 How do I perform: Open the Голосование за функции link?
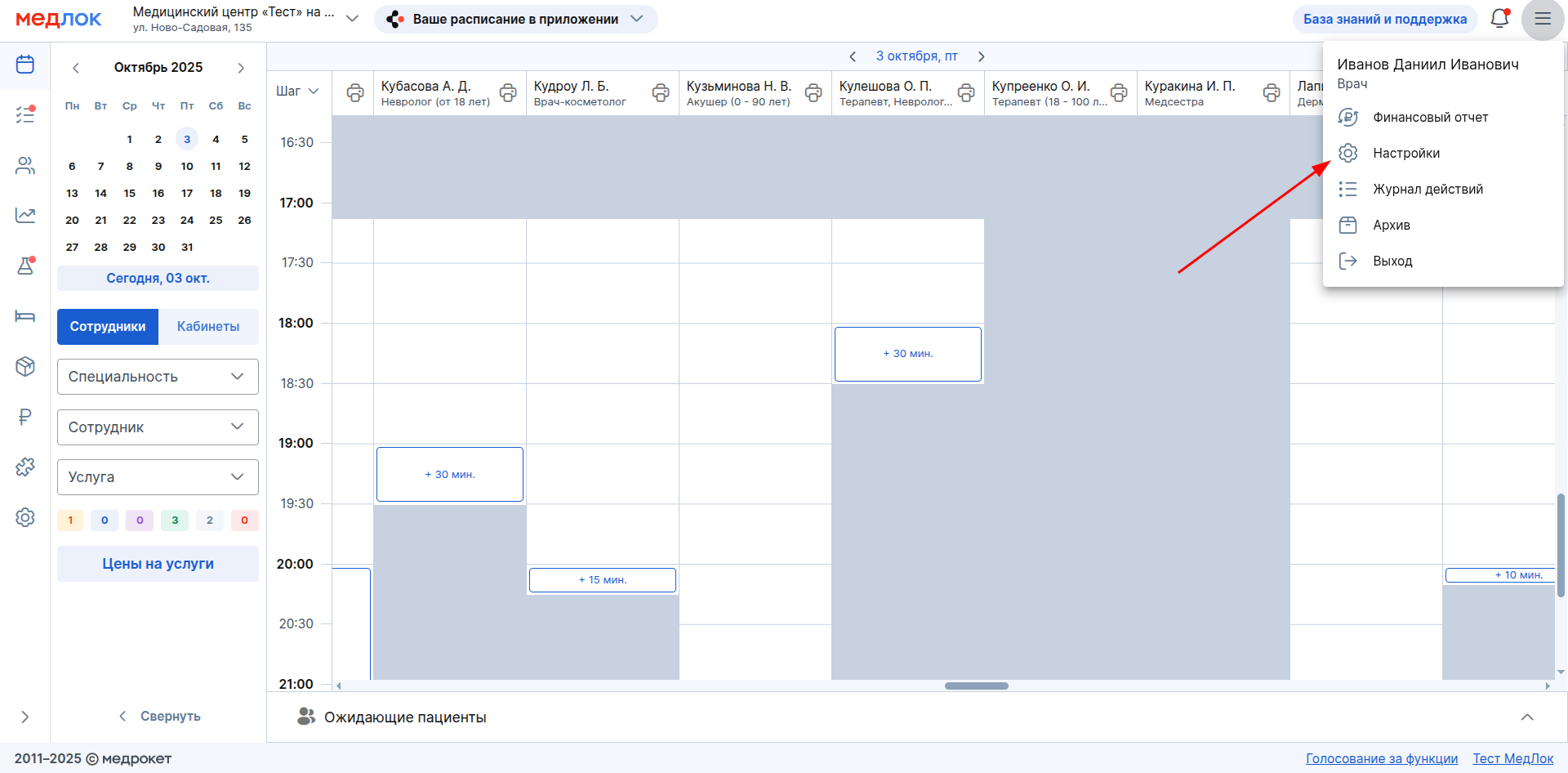pyautogui.click(x=1382, y=758)
